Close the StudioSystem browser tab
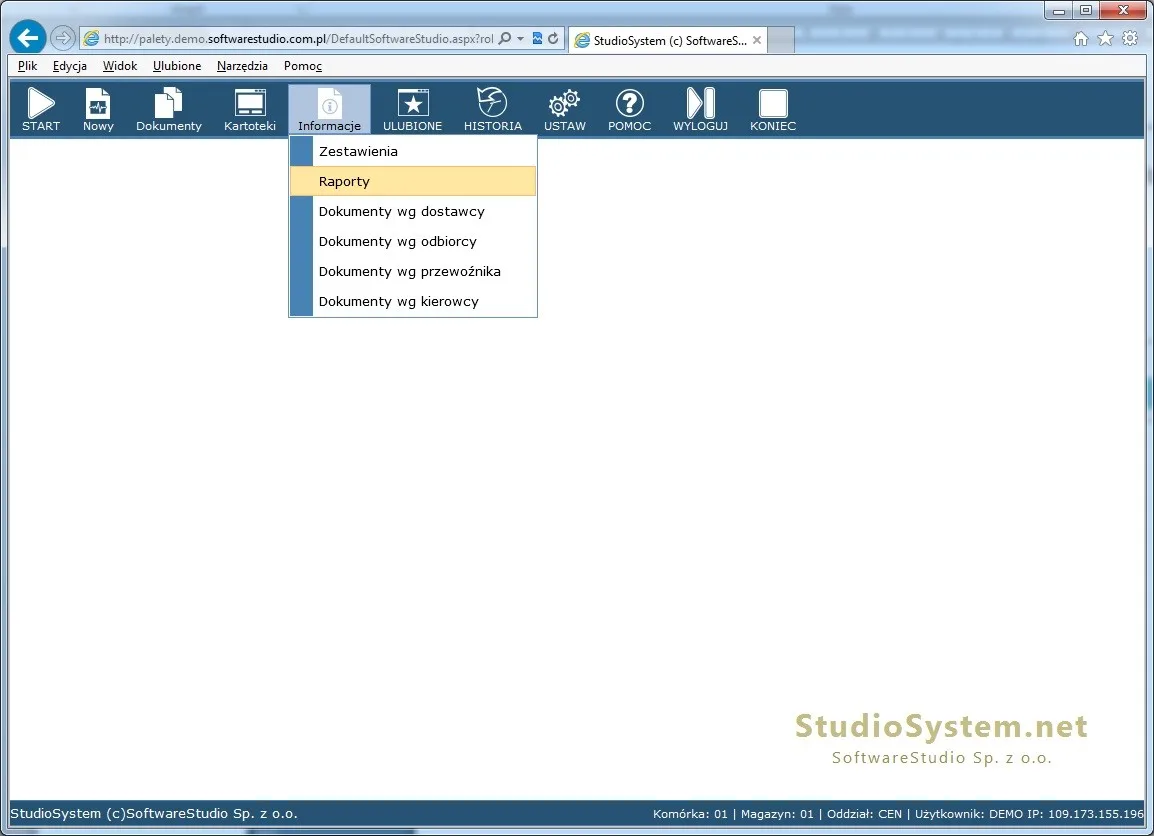1154x836 pixels. point(757,40)
